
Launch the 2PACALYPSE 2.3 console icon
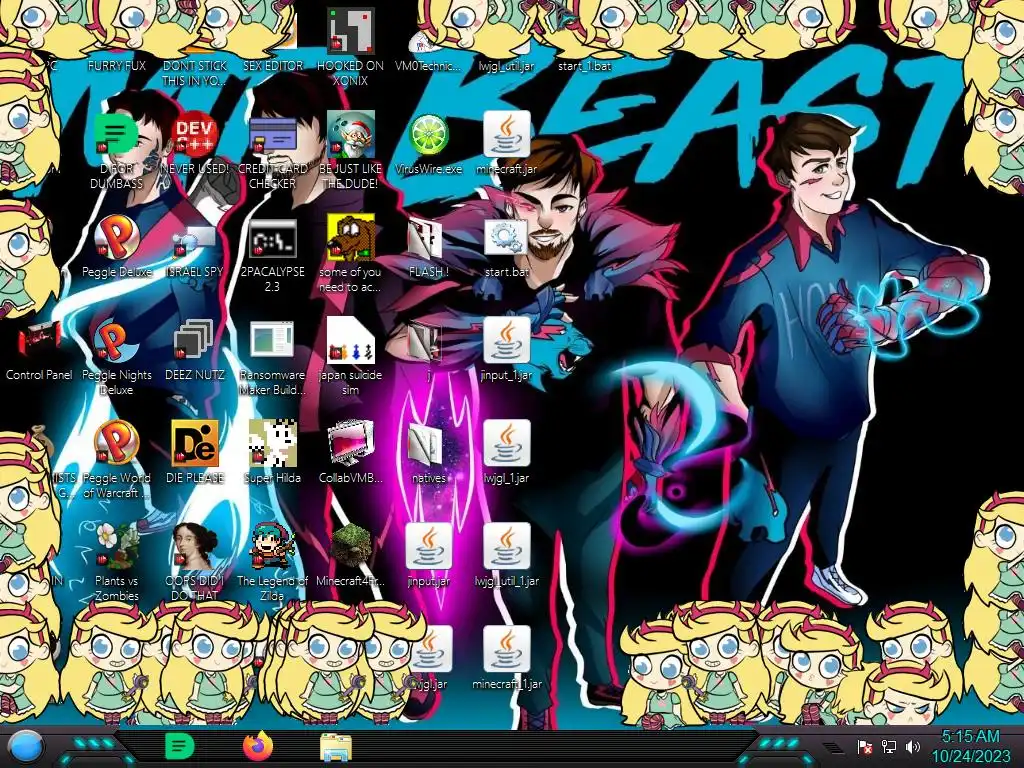coord(272,238)
